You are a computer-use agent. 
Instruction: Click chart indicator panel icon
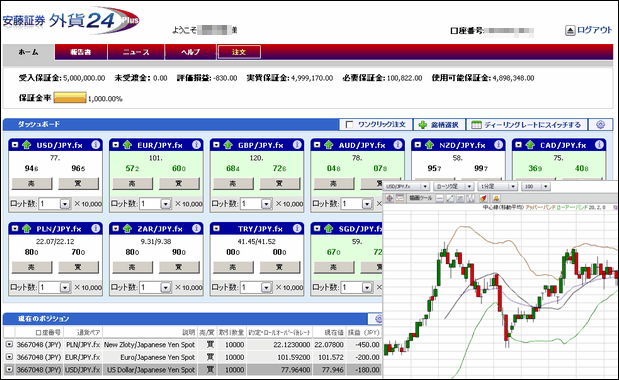400,198
